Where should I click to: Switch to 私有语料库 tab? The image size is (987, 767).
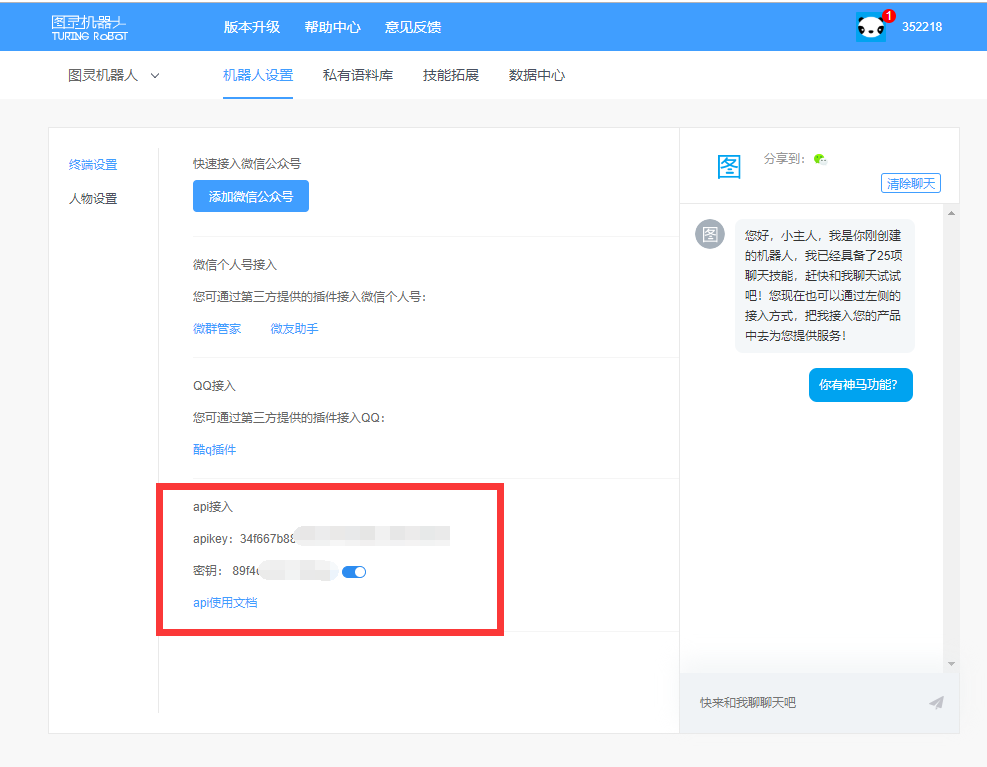pos(358,76)
